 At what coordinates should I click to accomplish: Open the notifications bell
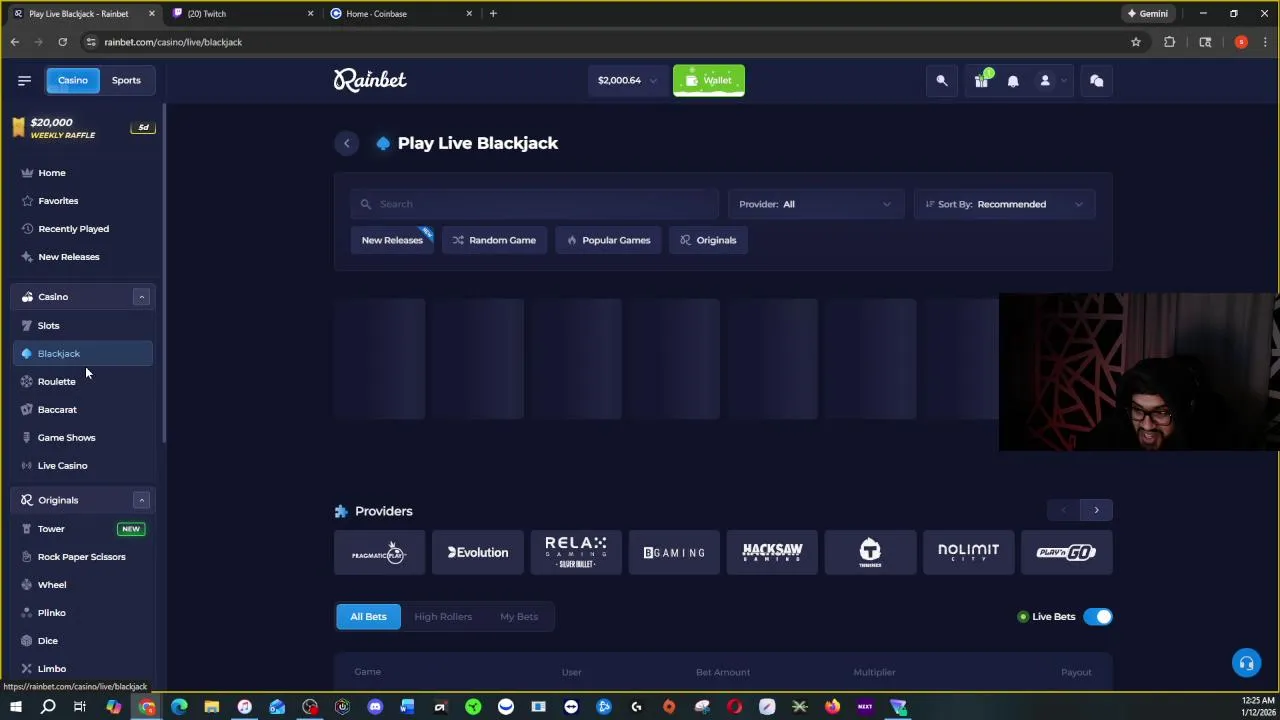[1013, 81]
